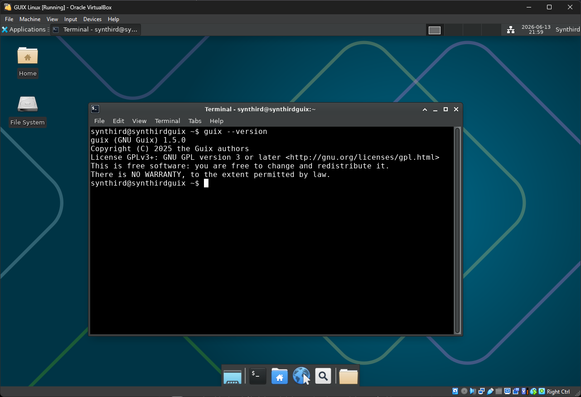Click 'guix (GNU Guix) 1.5.0' output line
Viewport: 581px width, 397px height.
coord(138,140)
